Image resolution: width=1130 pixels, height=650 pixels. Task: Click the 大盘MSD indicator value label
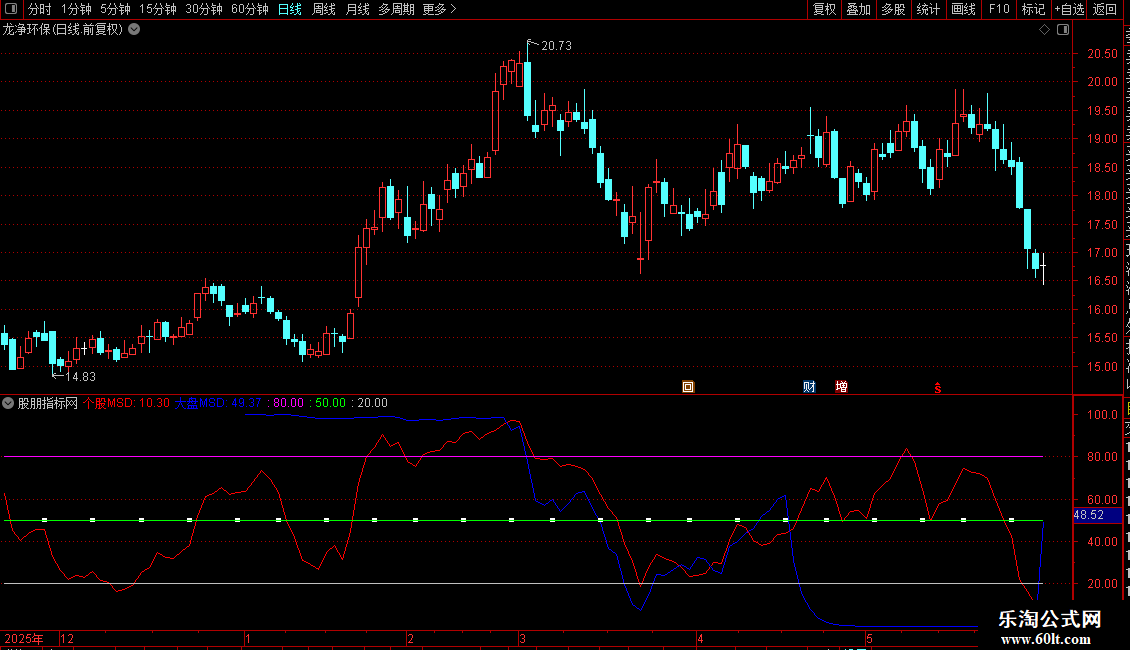point(218,404)
